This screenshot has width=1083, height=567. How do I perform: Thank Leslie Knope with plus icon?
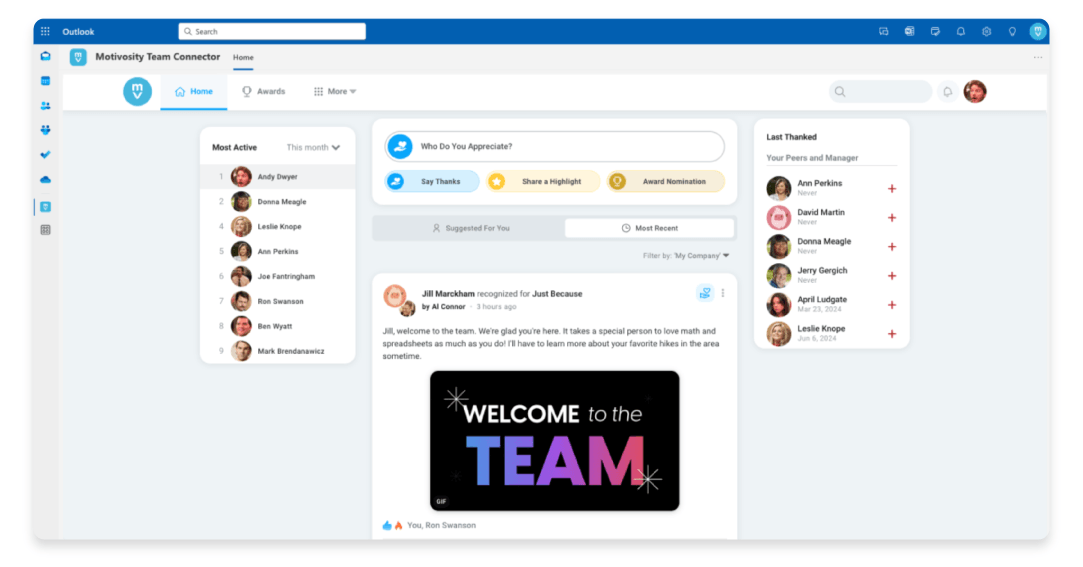pyautogui.click(x=892, y=334)
